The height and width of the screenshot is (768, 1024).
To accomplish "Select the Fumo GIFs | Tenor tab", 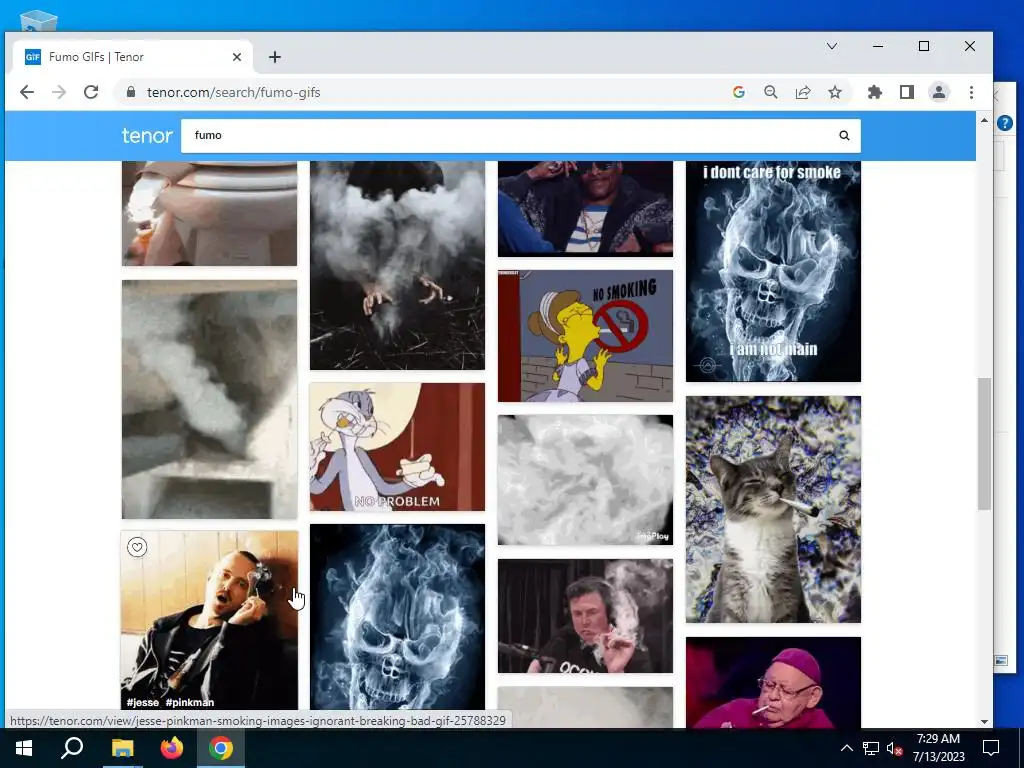I will point(131,57).
